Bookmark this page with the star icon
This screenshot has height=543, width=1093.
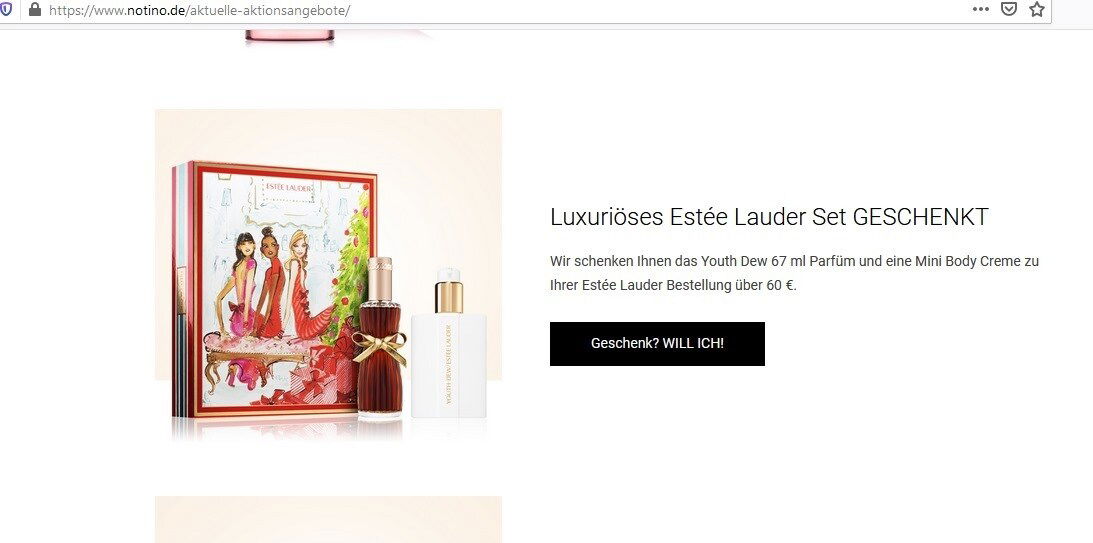coord(1037,9)
